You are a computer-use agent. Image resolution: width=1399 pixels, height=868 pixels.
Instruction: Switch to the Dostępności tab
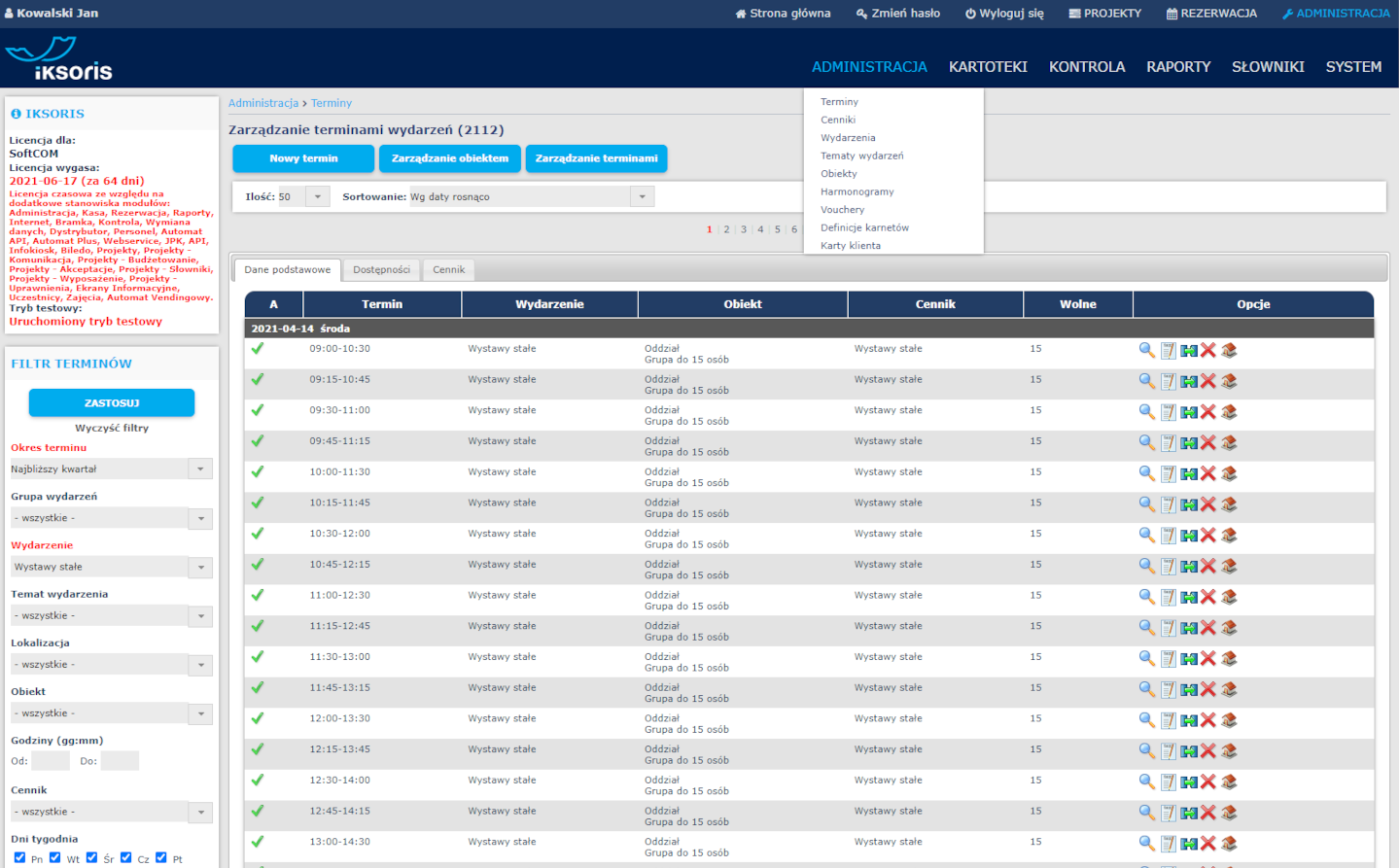click(381, 270)
